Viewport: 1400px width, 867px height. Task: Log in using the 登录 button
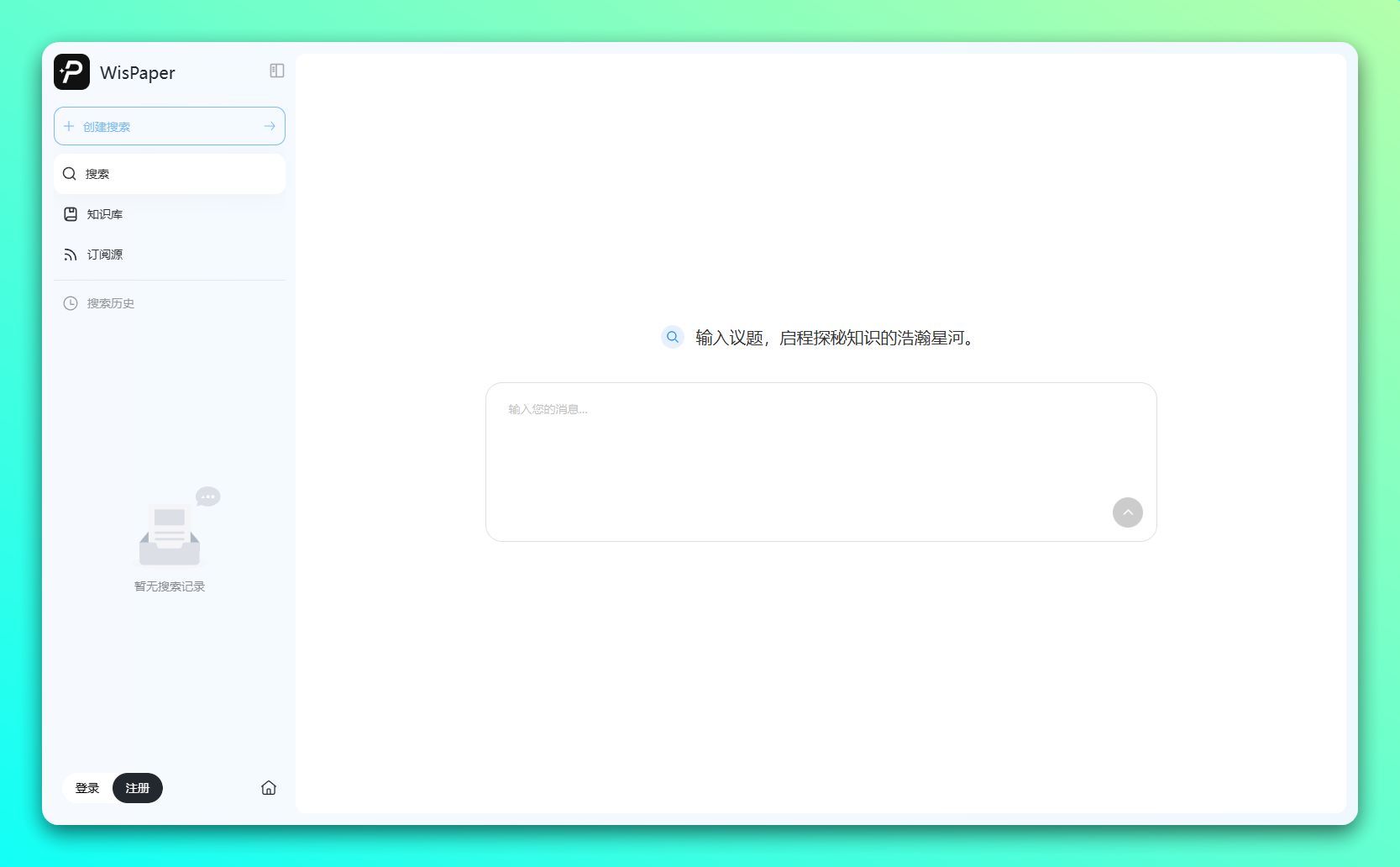pyautogui.click(x=87, y=788)
